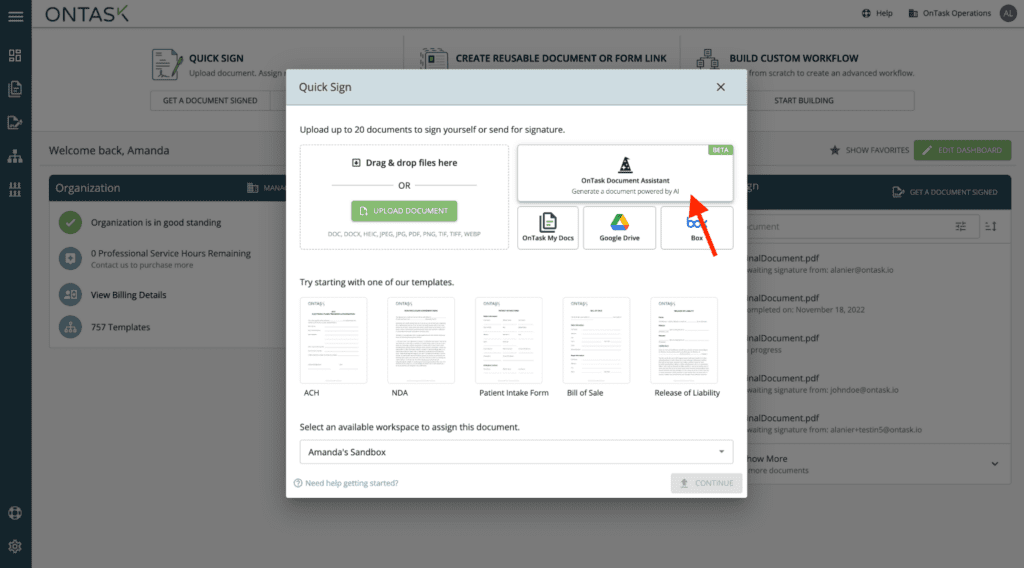Click the BETA badge on Document Assistant
The image size is (1024, 568).
[x=720, y=150]
